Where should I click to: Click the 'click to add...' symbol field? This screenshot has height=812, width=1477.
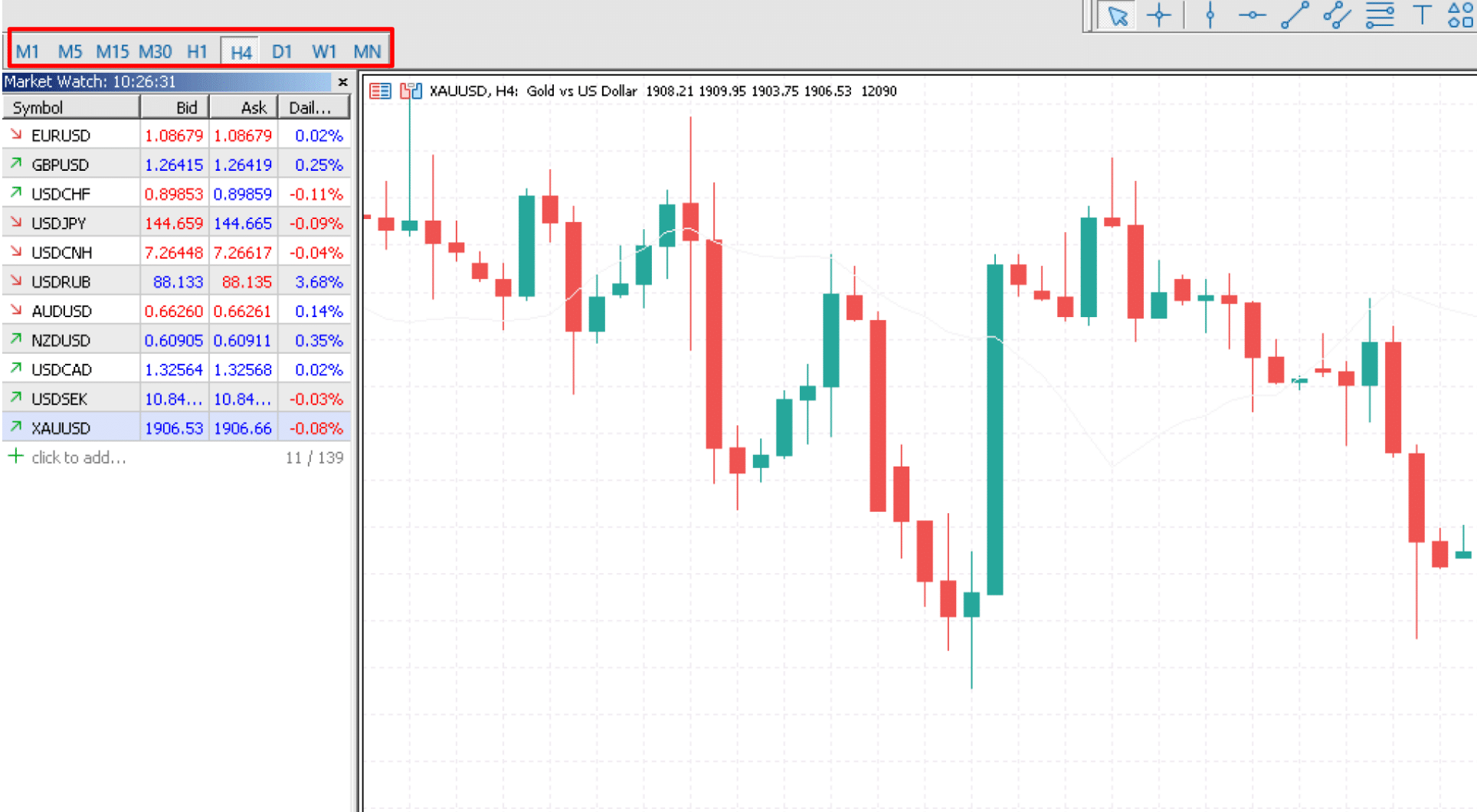79,457
